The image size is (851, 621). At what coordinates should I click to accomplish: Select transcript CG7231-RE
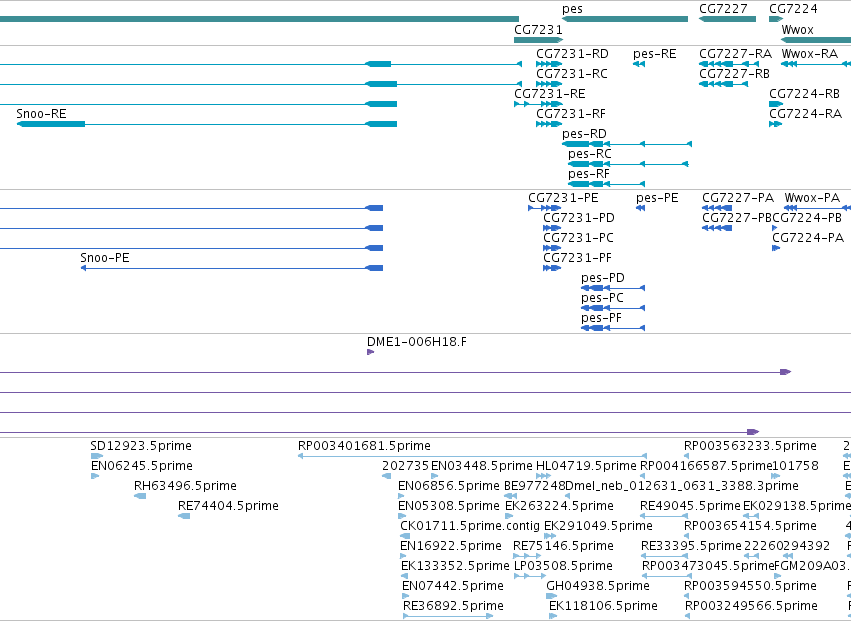538,104
